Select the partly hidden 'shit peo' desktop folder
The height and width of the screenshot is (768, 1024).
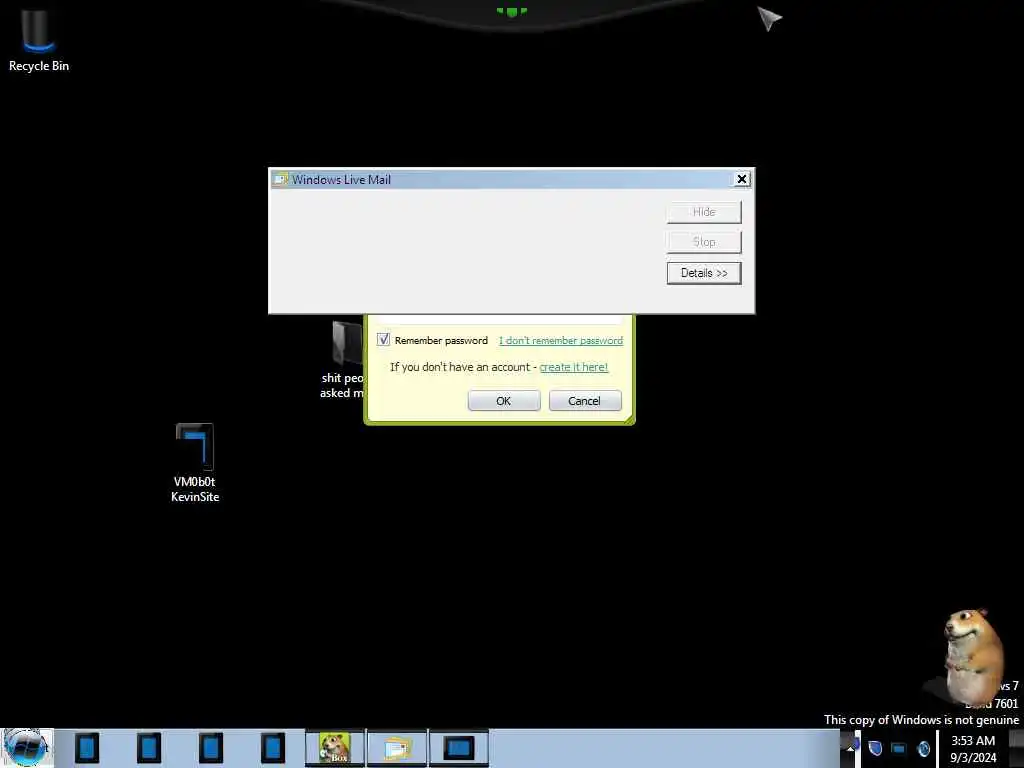(x=342, y=358)
